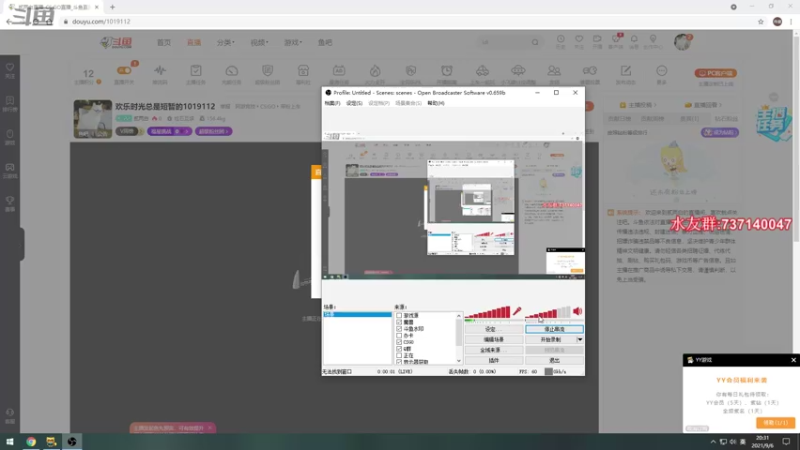Click the 退出 button in OBS

pos(554,360)
